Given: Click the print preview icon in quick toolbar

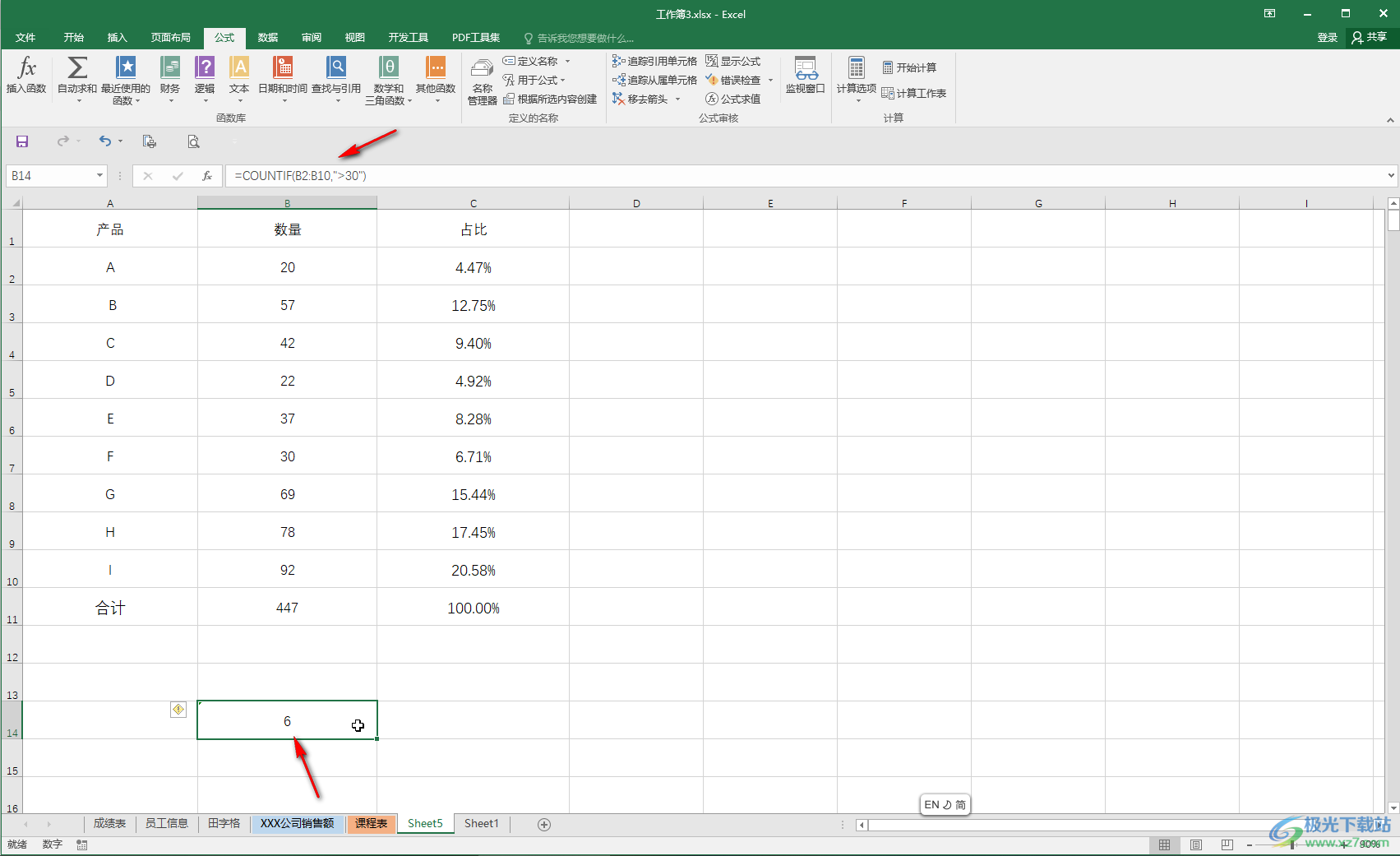Looking at the screenshot, I should click(x=193, y=141).
